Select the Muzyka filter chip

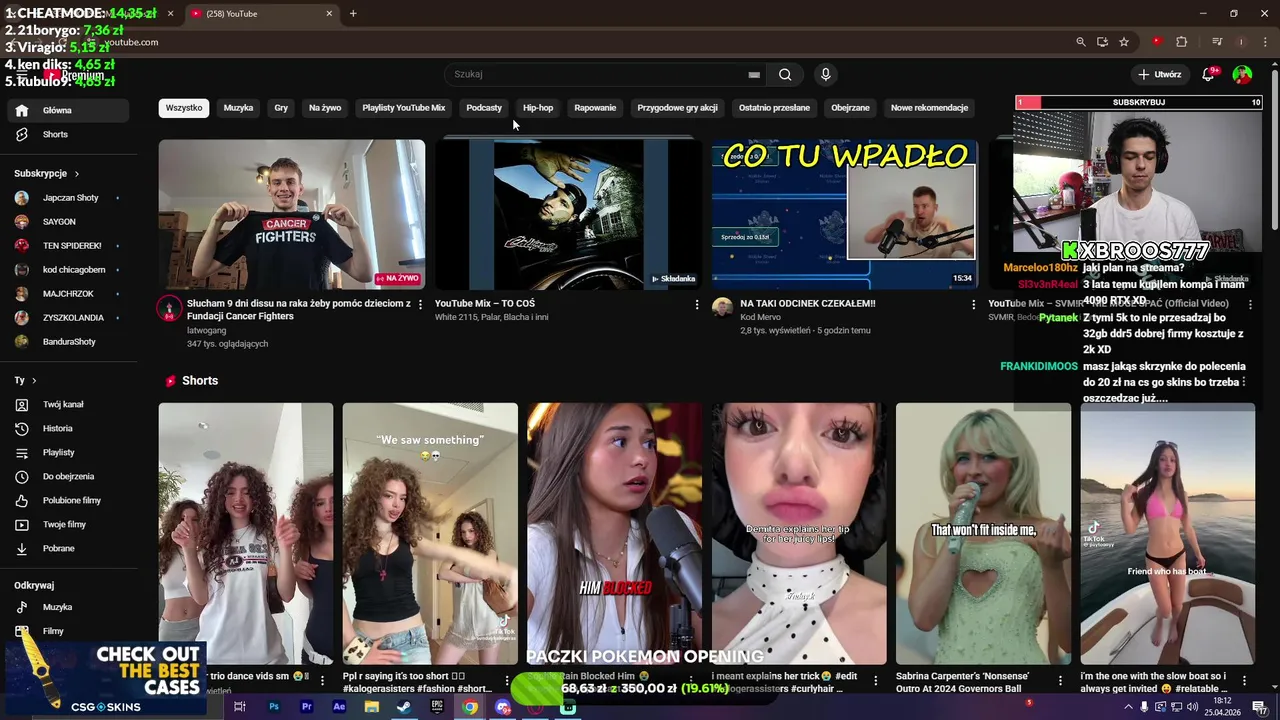238,108
